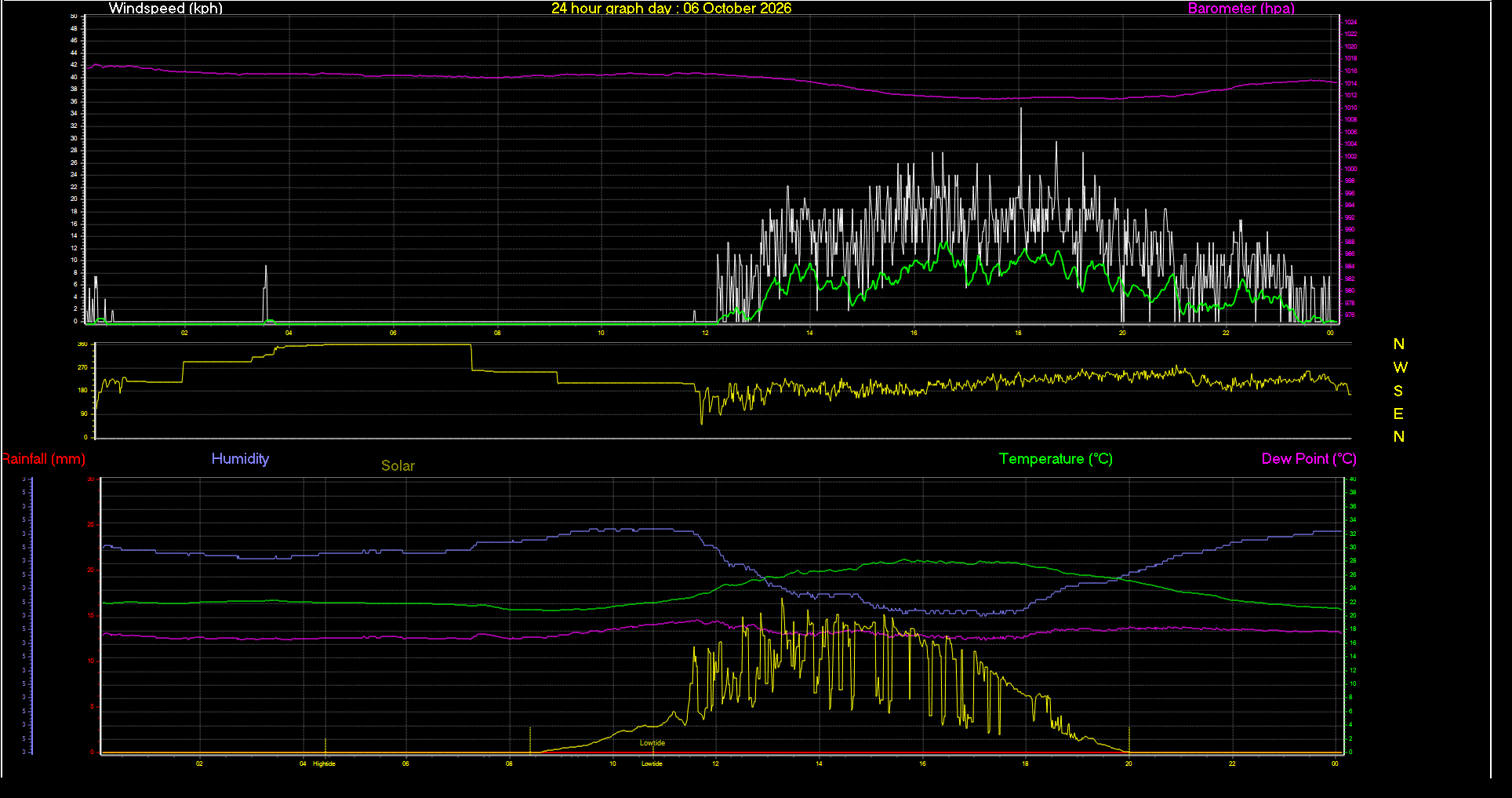
Task: Click hour "20" tick on windspeed chart axis
Action: click(x=1122, y=333)
